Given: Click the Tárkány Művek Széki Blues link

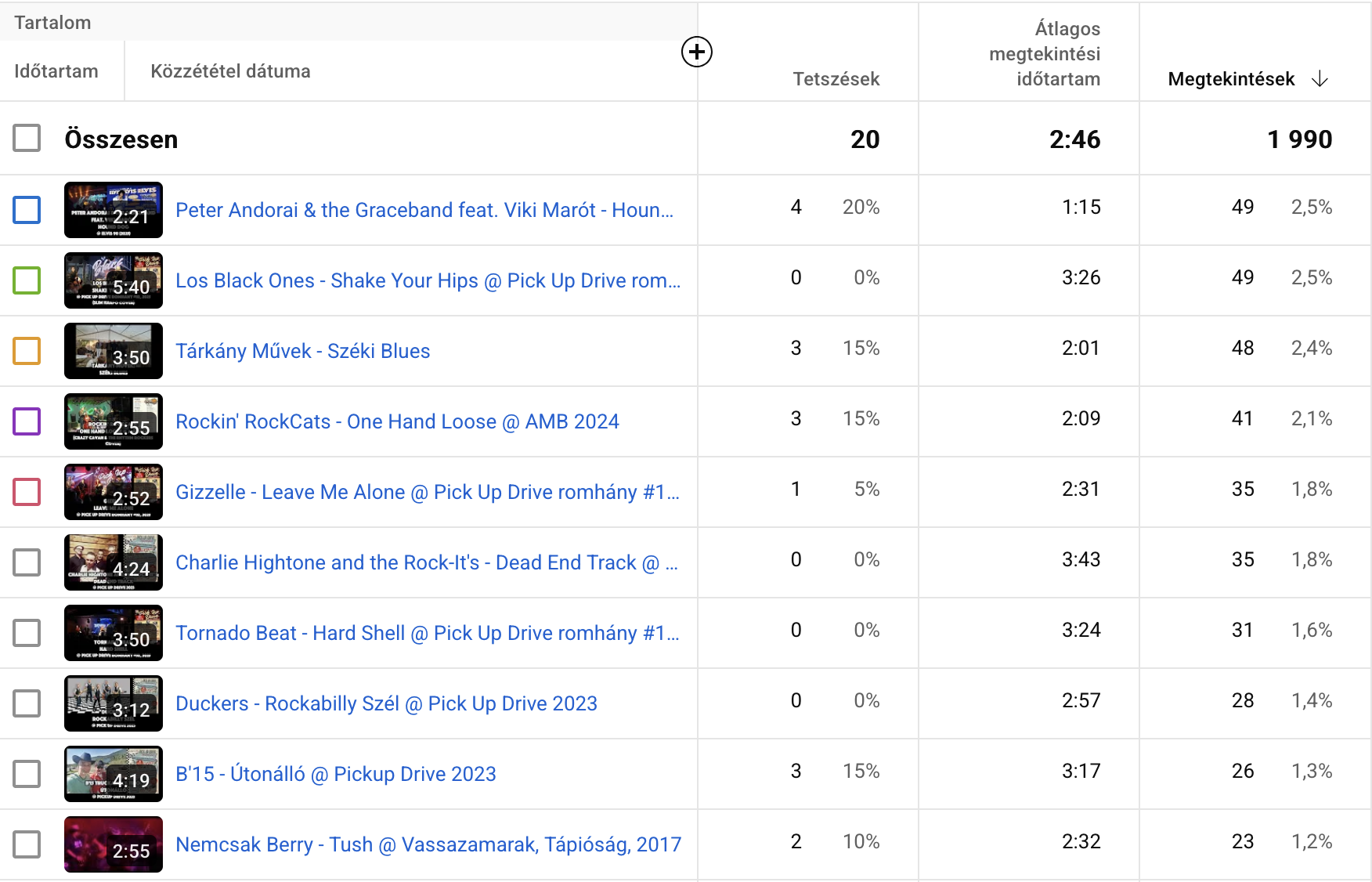Looking at the screenshot, I should point(302,351).
